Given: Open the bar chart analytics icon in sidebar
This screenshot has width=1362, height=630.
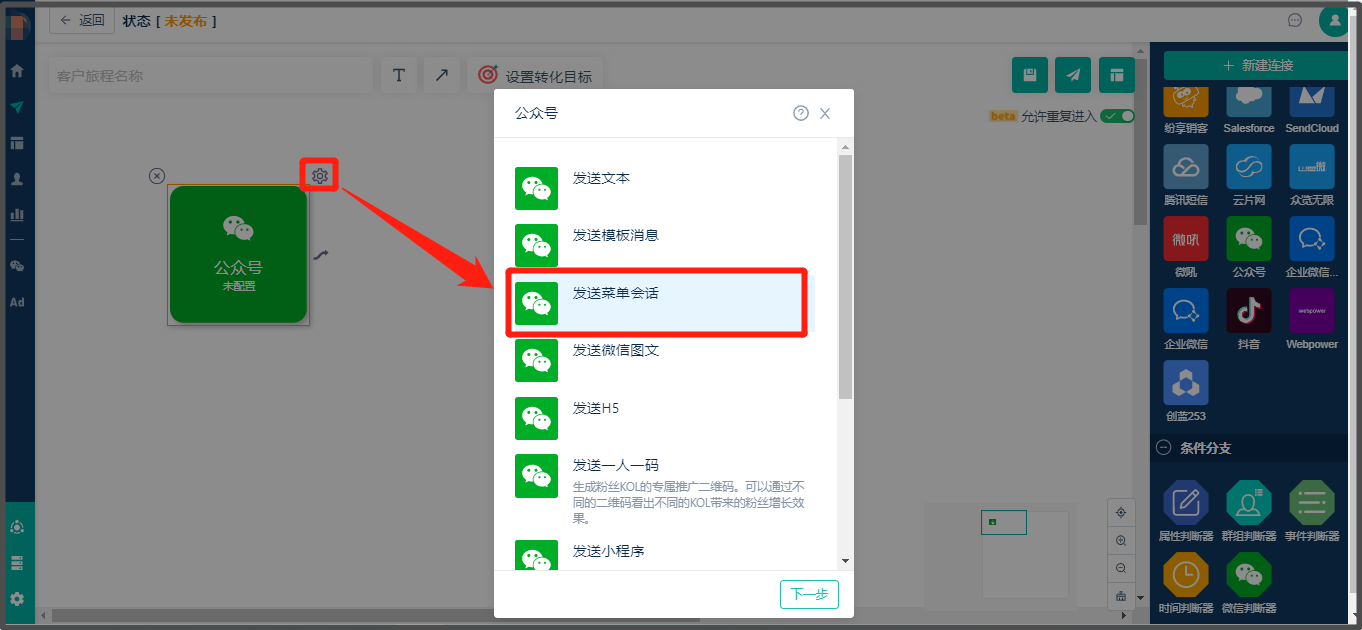Looking at the screenshot, I should tap(17, 214).
